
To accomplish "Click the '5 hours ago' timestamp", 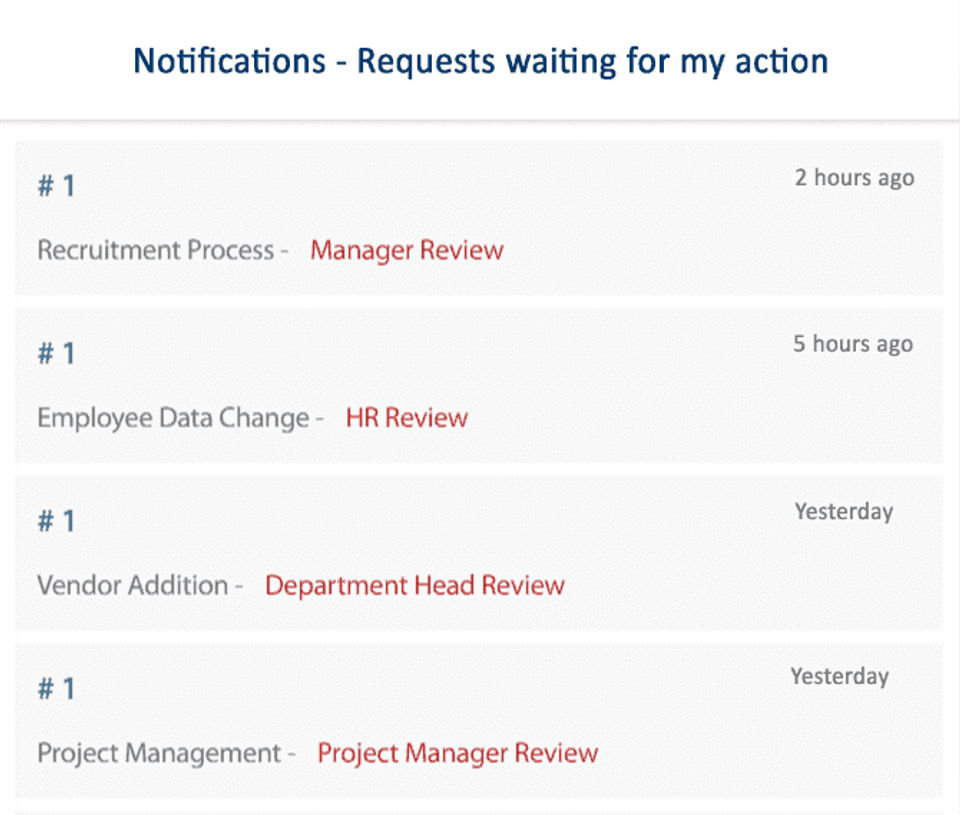I will coord(853,344).
